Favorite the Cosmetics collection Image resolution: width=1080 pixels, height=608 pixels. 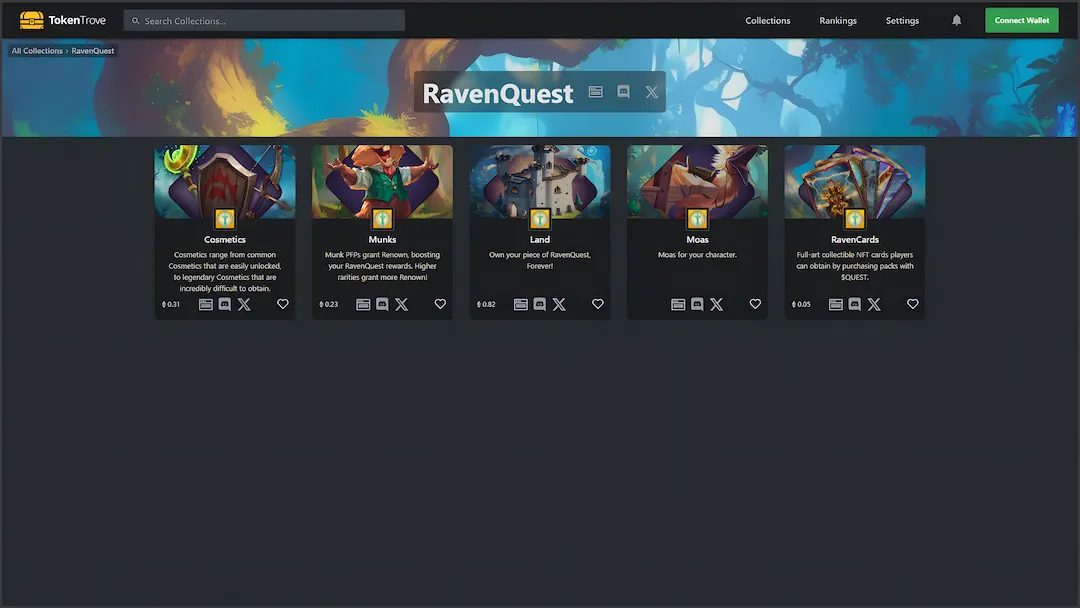click(282, 303)
